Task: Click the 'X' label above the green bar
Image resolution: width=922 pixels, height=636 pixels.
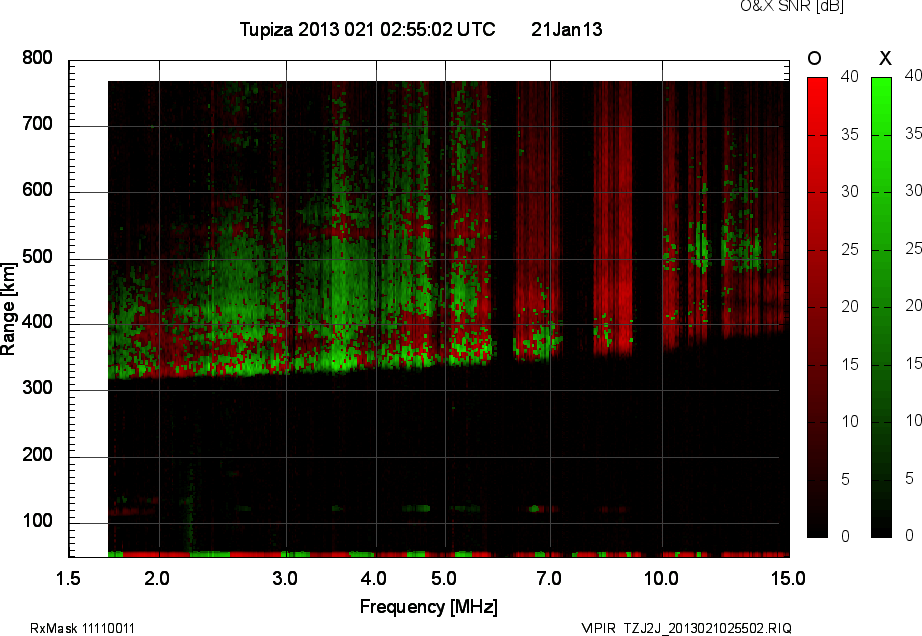Action: coord(885,58)
